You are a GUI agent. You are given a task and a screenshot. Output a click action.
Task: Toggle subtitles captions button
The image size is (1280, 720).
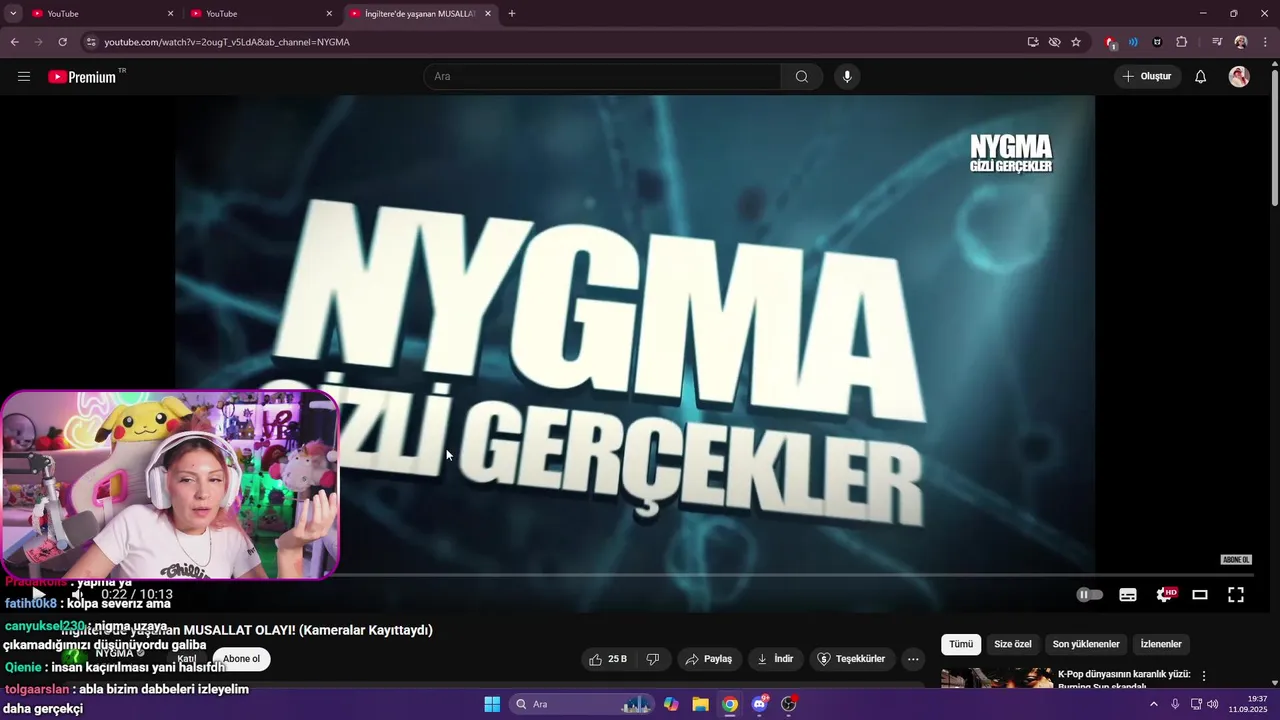pyautogui.click(x=1128, y=594)
